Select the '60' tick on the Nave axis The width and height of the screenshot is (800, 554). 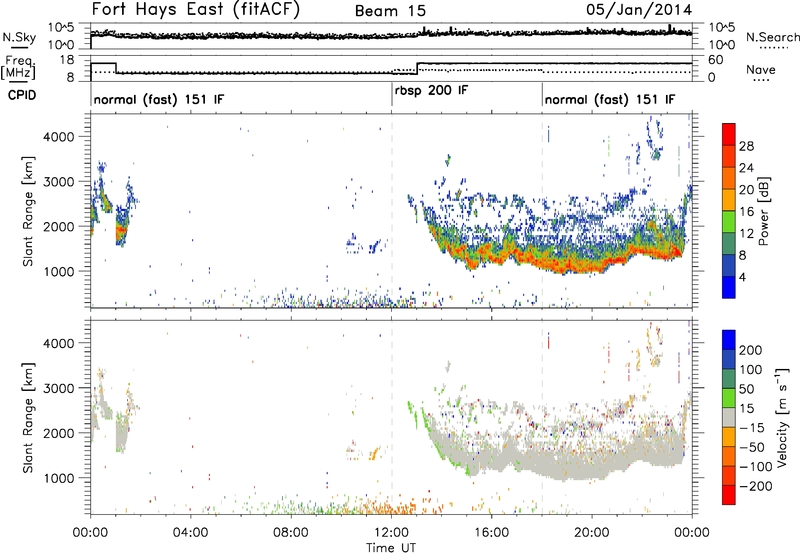tap(716, 60)
